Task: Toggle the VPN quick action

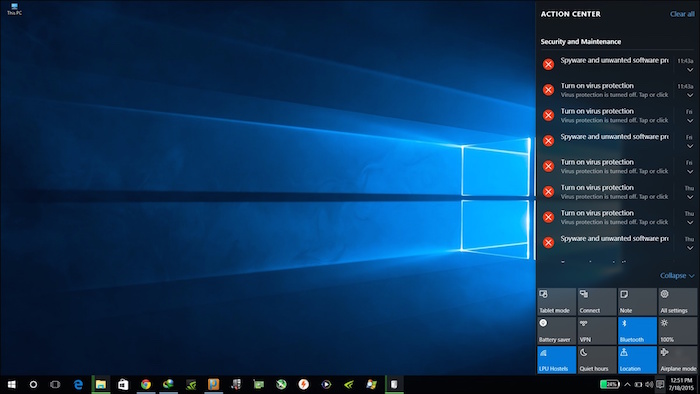Action: pos(597,331)
